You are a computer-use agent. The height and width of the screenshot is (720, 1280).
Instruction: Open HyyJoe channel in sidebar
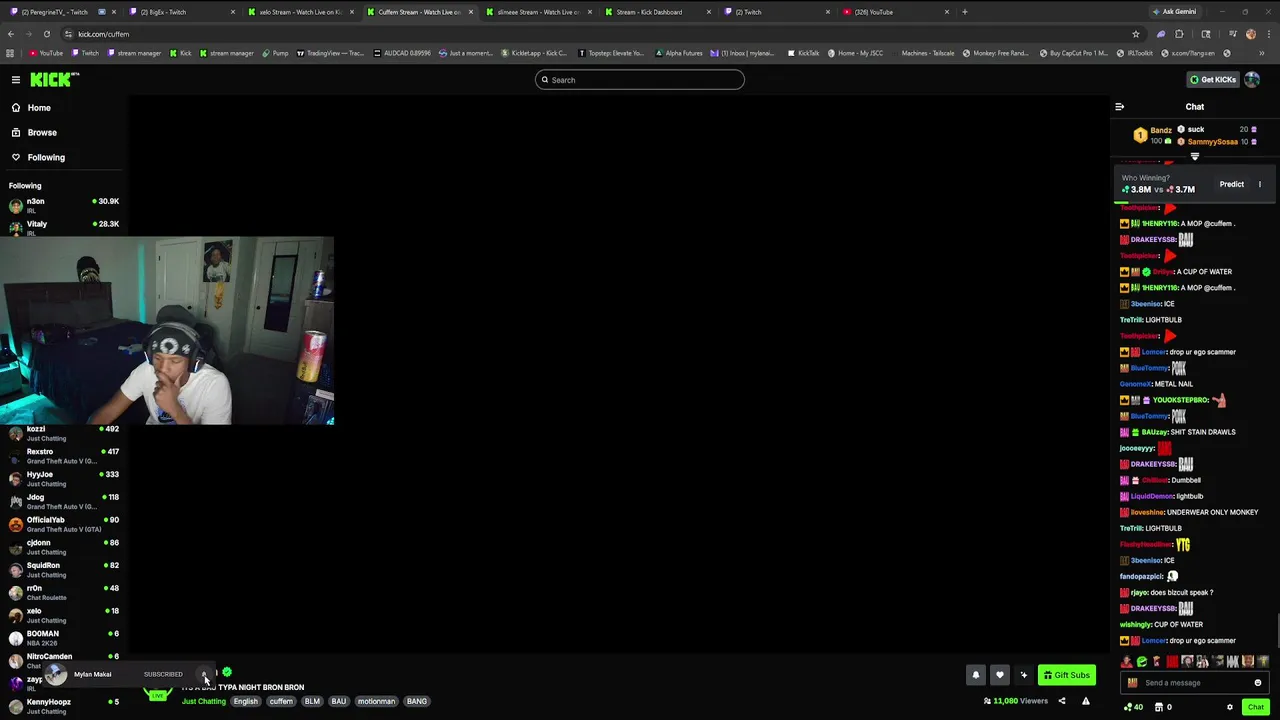click(x=64, y=479)
